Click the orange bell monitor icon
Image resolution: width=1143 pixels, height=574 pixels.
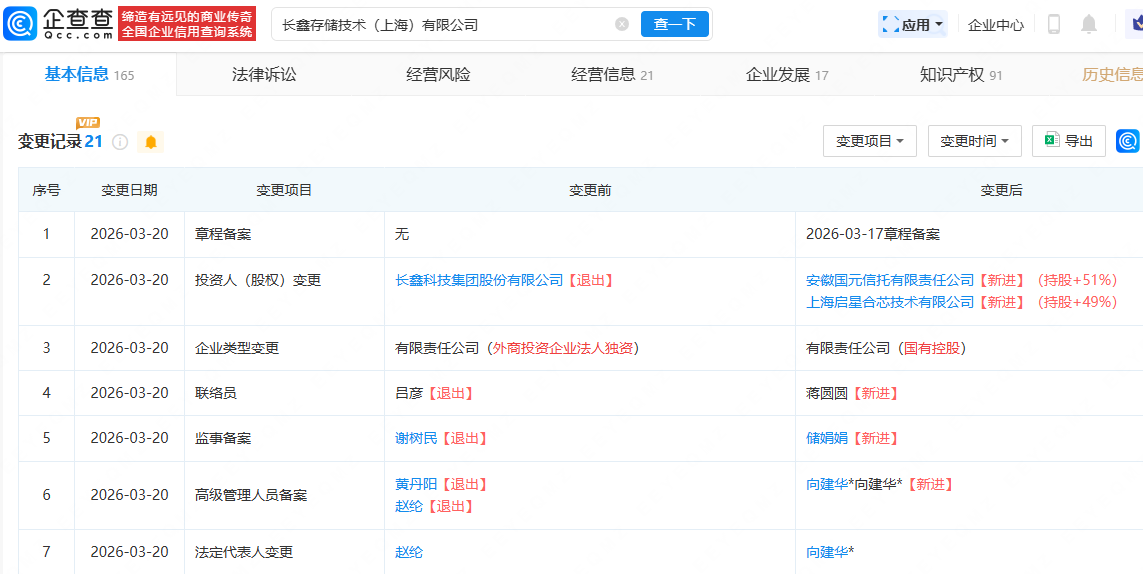pos(151,142)
